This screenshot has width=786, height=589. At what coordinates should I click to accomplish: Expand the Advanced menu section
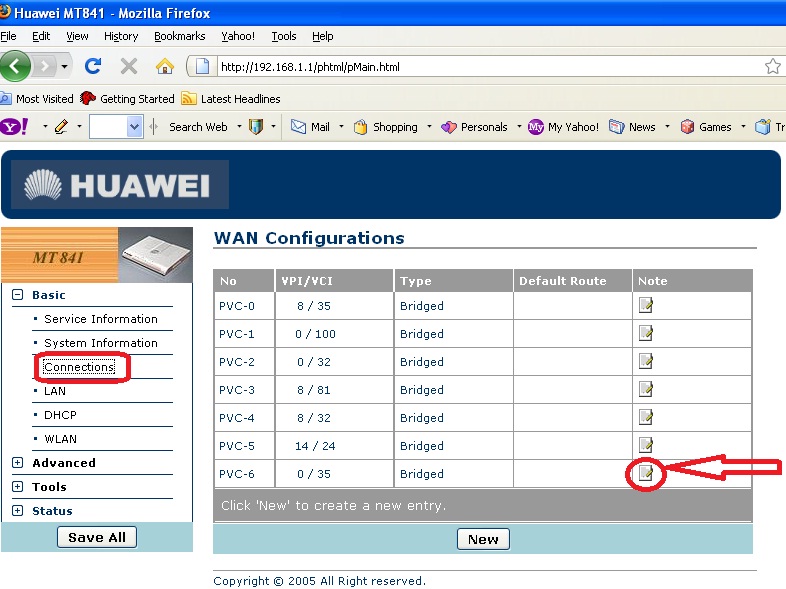[x=18, y=462]
